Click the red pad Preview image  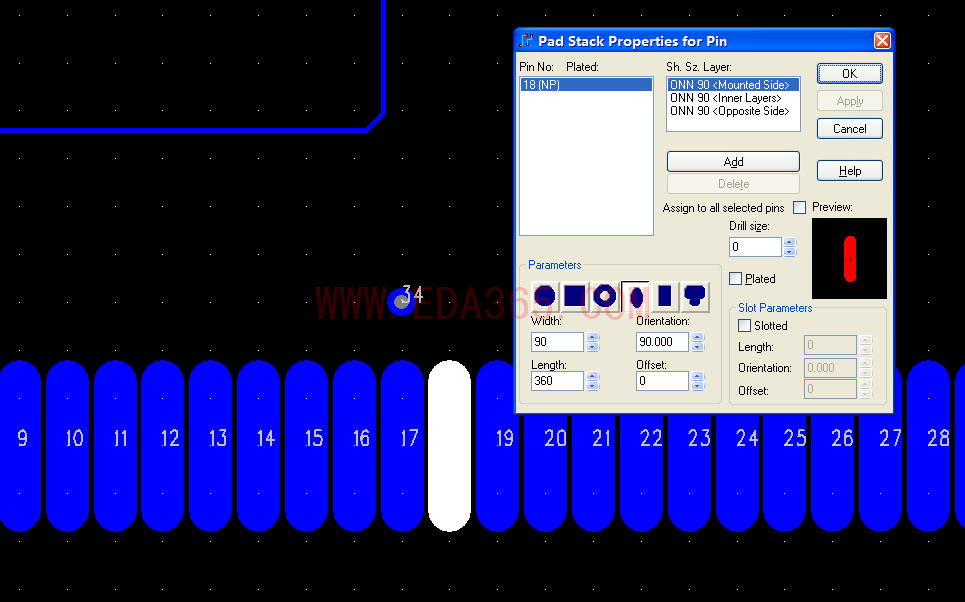click(x=849, y=259)
